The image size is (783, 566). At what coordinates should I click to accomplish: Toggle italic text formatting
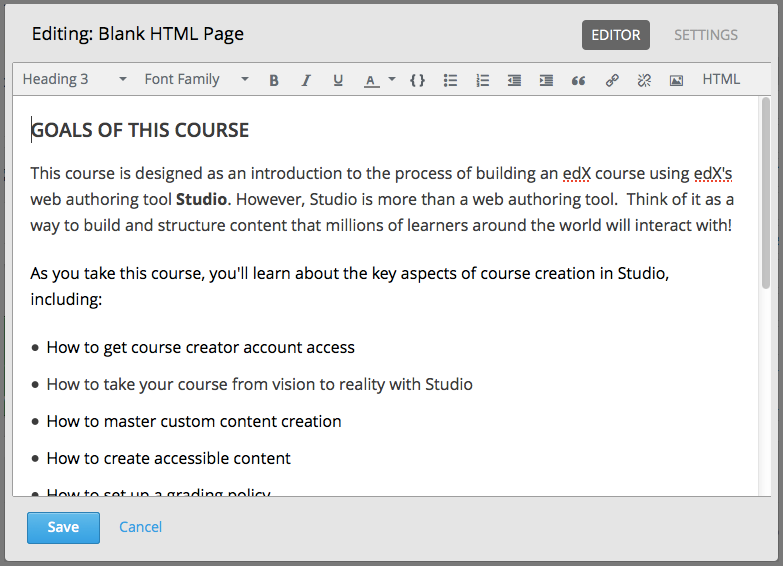pyautogui.click(x=306, y=80)
